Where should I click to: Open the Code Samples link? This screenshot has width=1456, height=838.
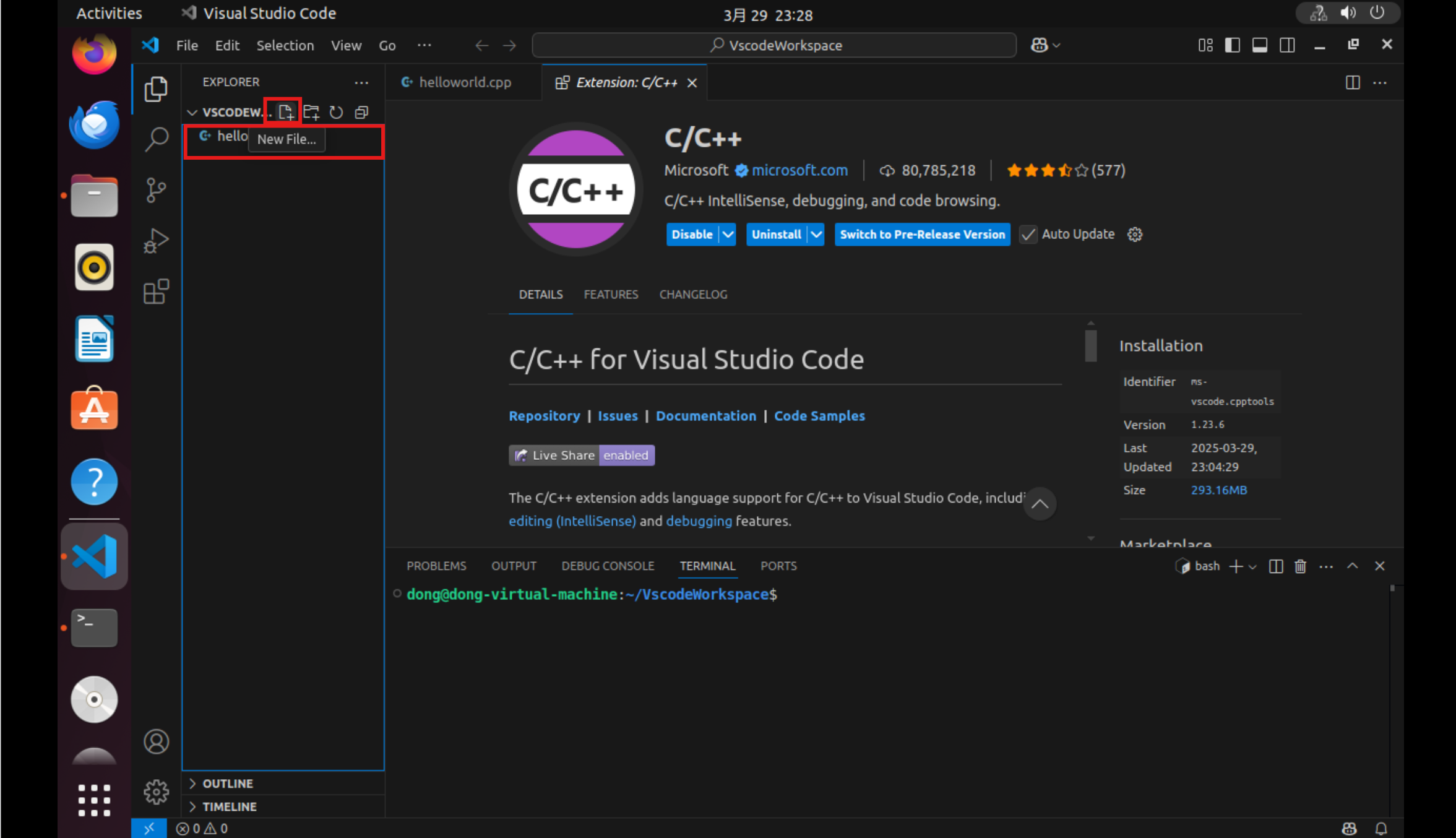pos(819,416)
